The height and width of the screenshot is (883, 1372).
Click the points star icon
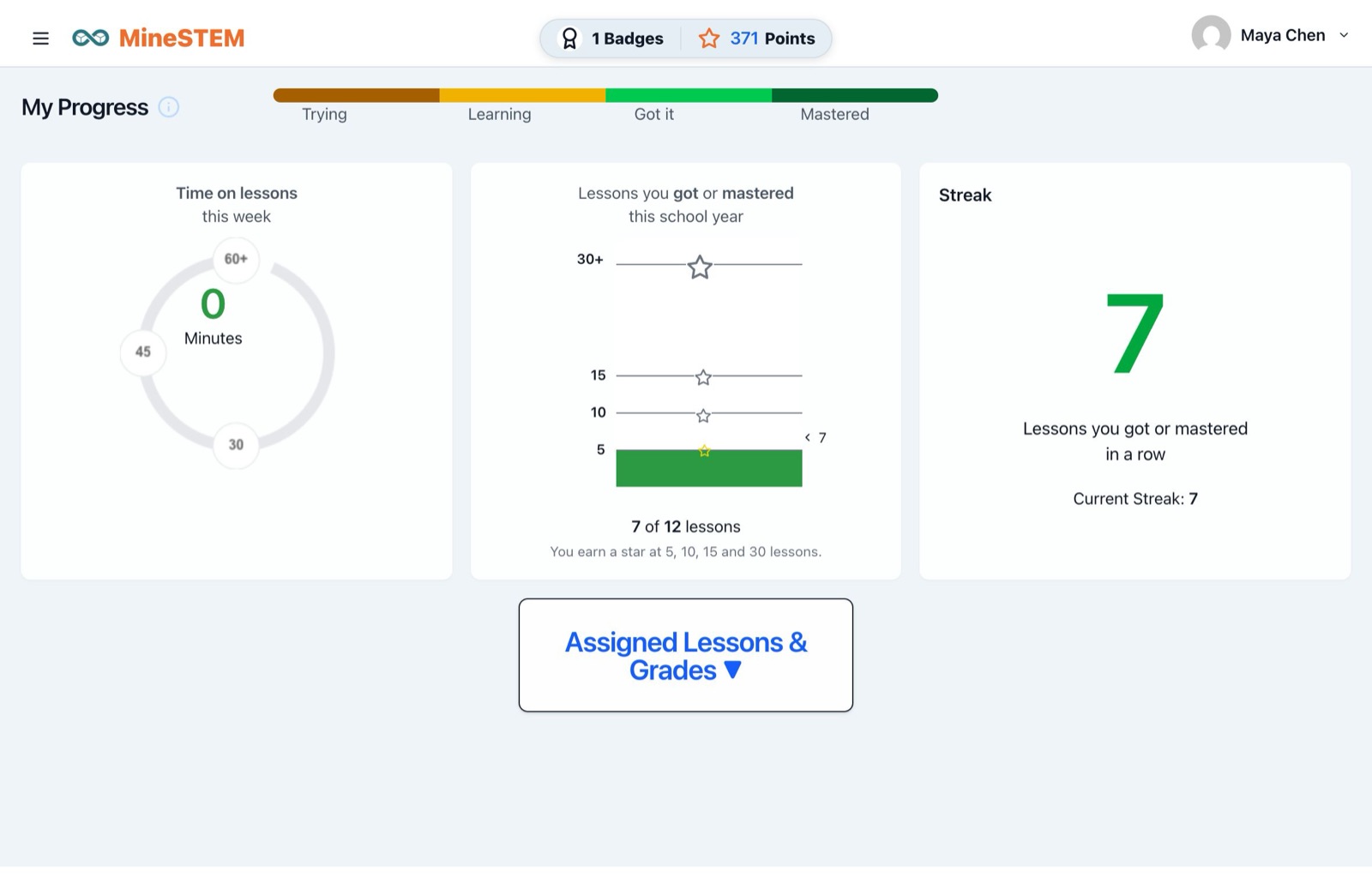(708, 39)
